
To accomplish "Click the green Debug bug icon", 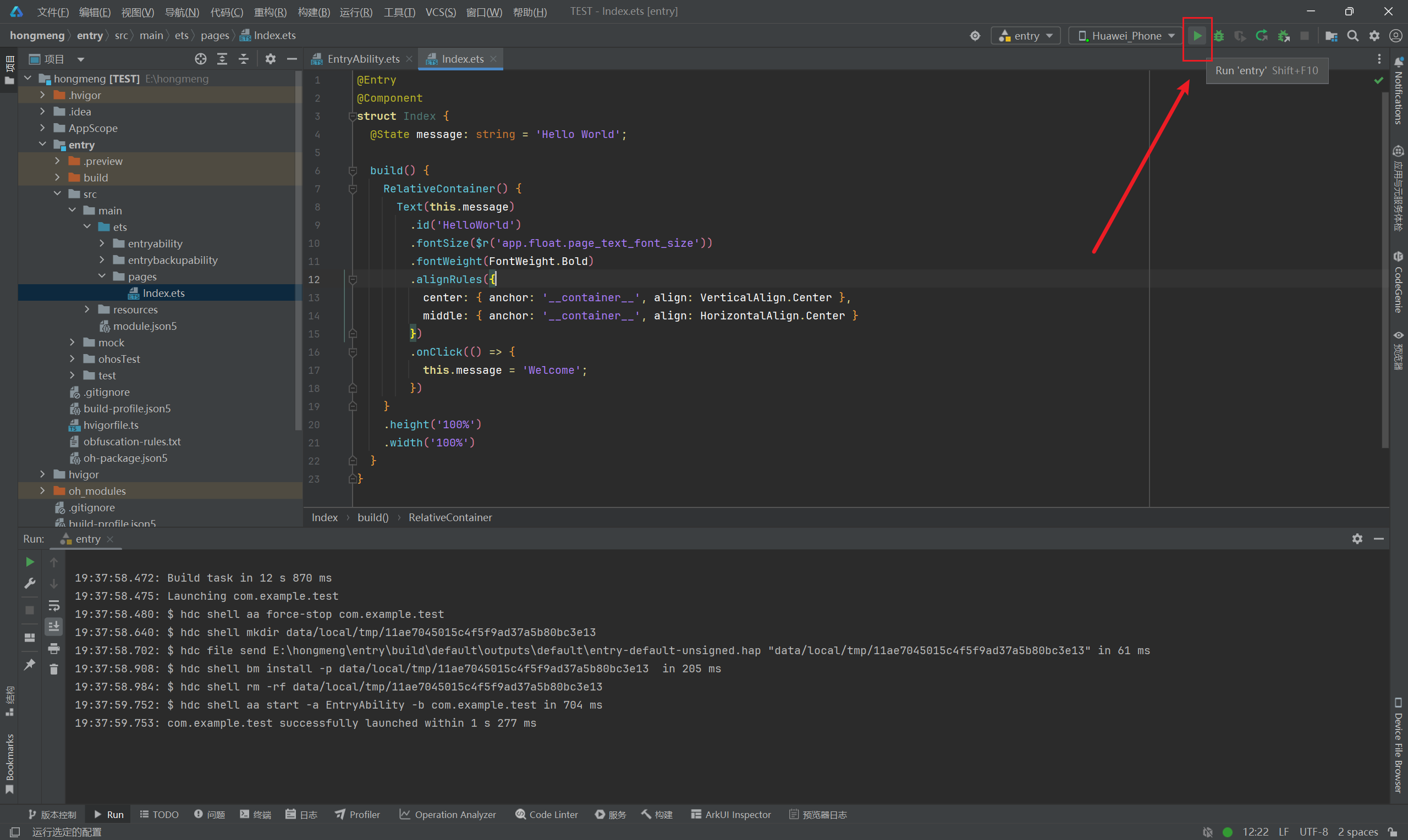I will point(1218,36).
